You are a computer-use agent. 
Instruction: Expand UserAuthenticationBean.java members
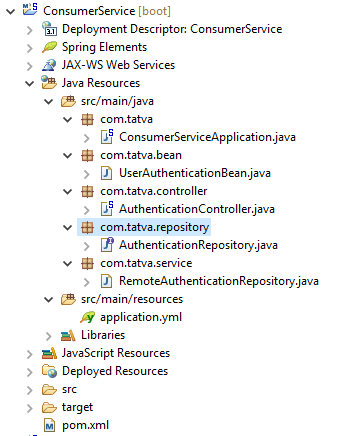click(87, 174)
